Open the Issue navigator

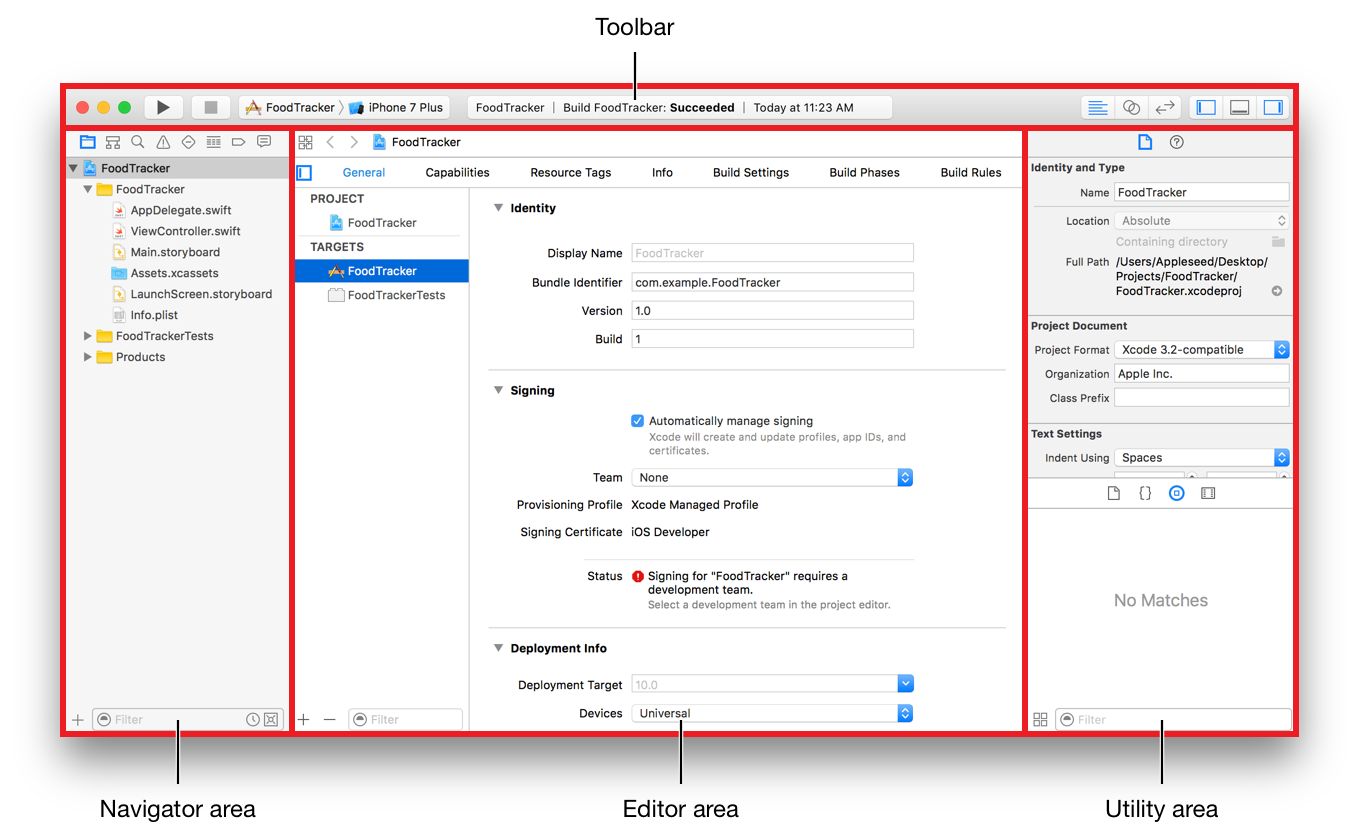pyautogui.click(x=163, y=142)
